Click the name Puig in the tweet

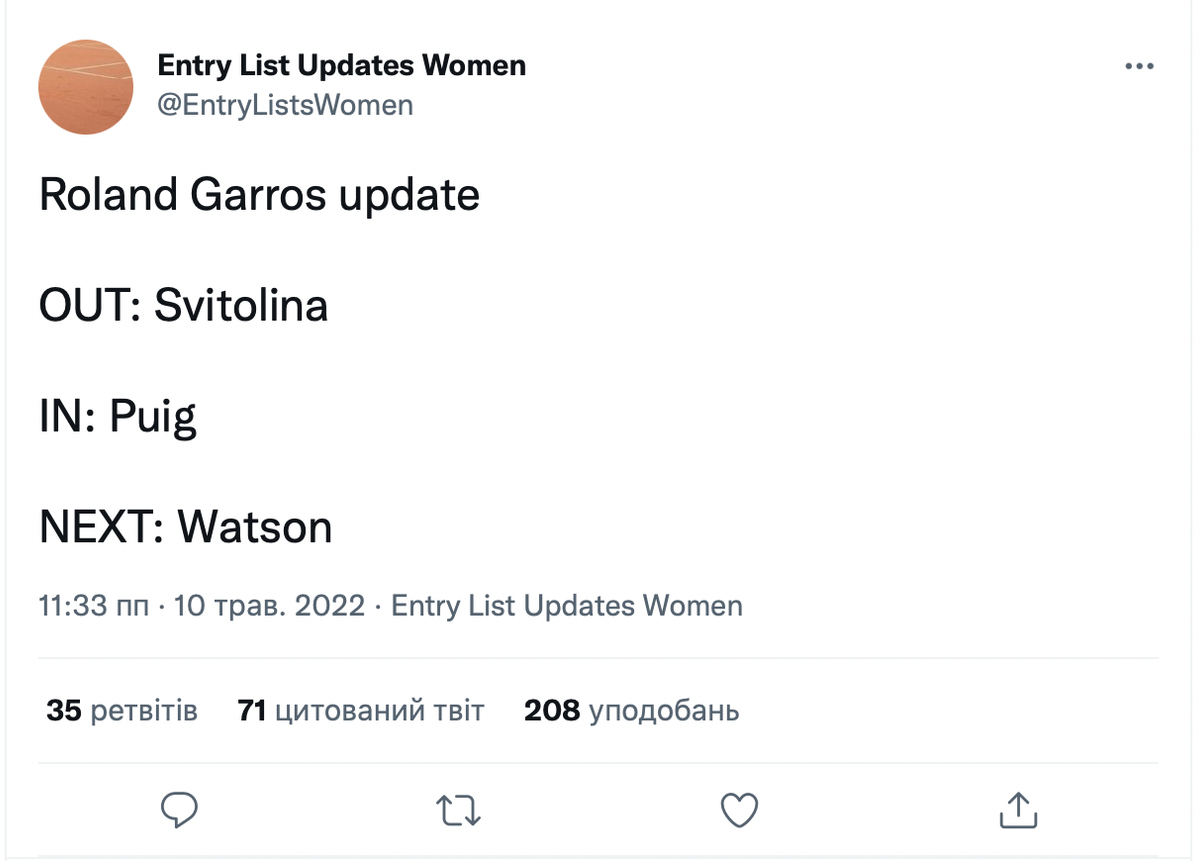[x=152, y=416]
